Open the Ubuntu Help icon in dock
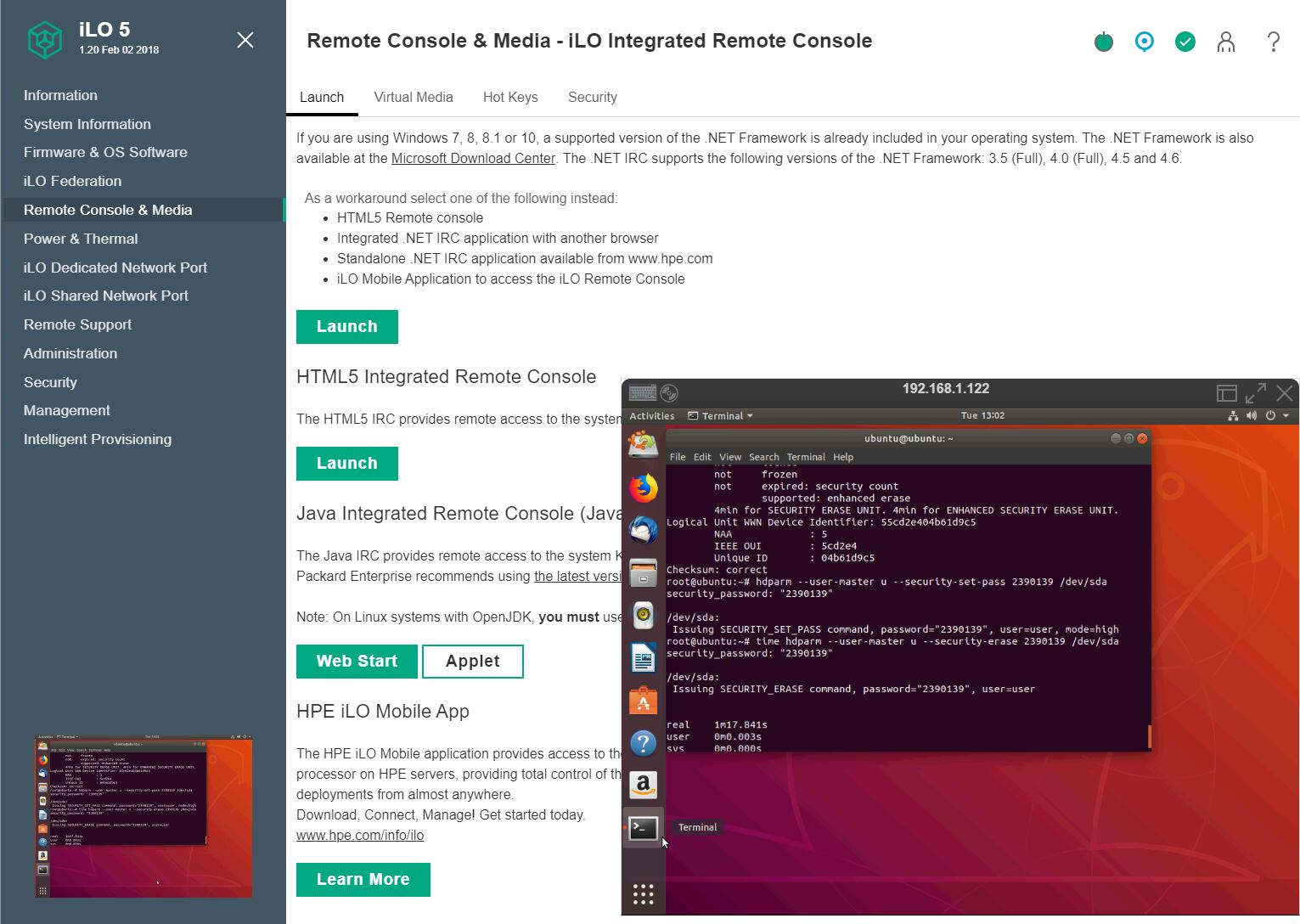Viewport: 1300px width, 924px height. [643, 744]
